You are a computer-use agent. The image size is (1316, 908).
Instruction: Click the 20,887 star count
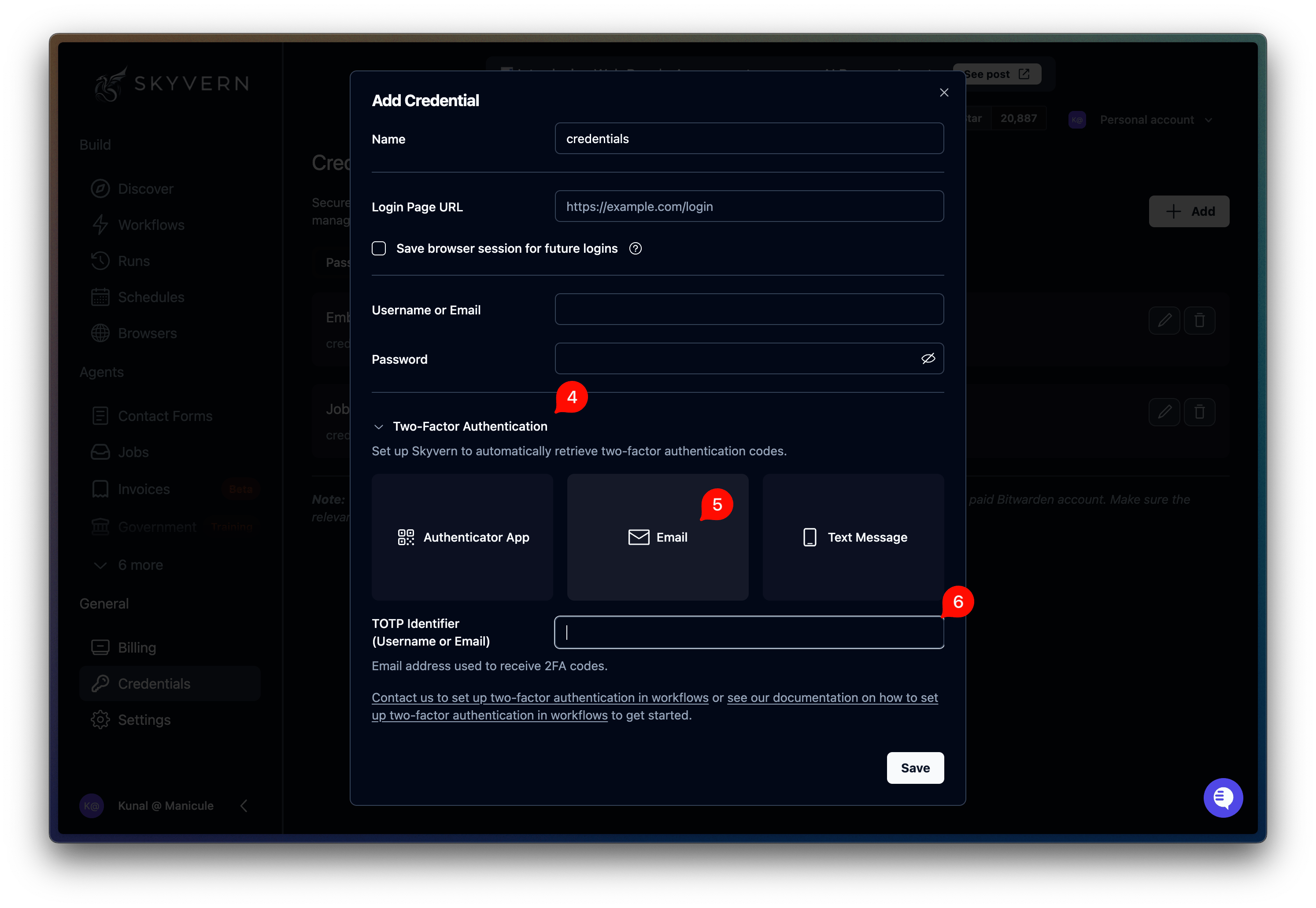(x=1018, y=118)
